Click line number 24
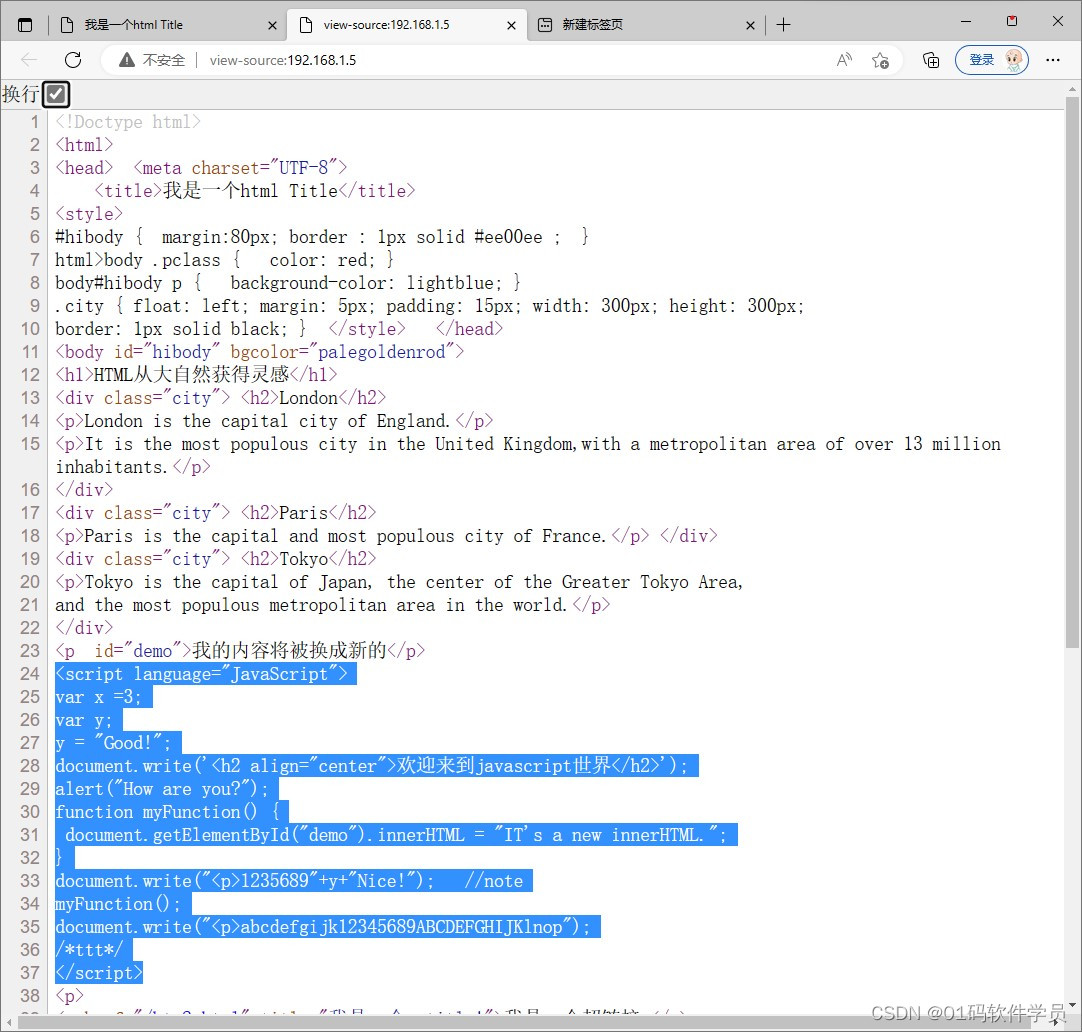 [30, 674]
